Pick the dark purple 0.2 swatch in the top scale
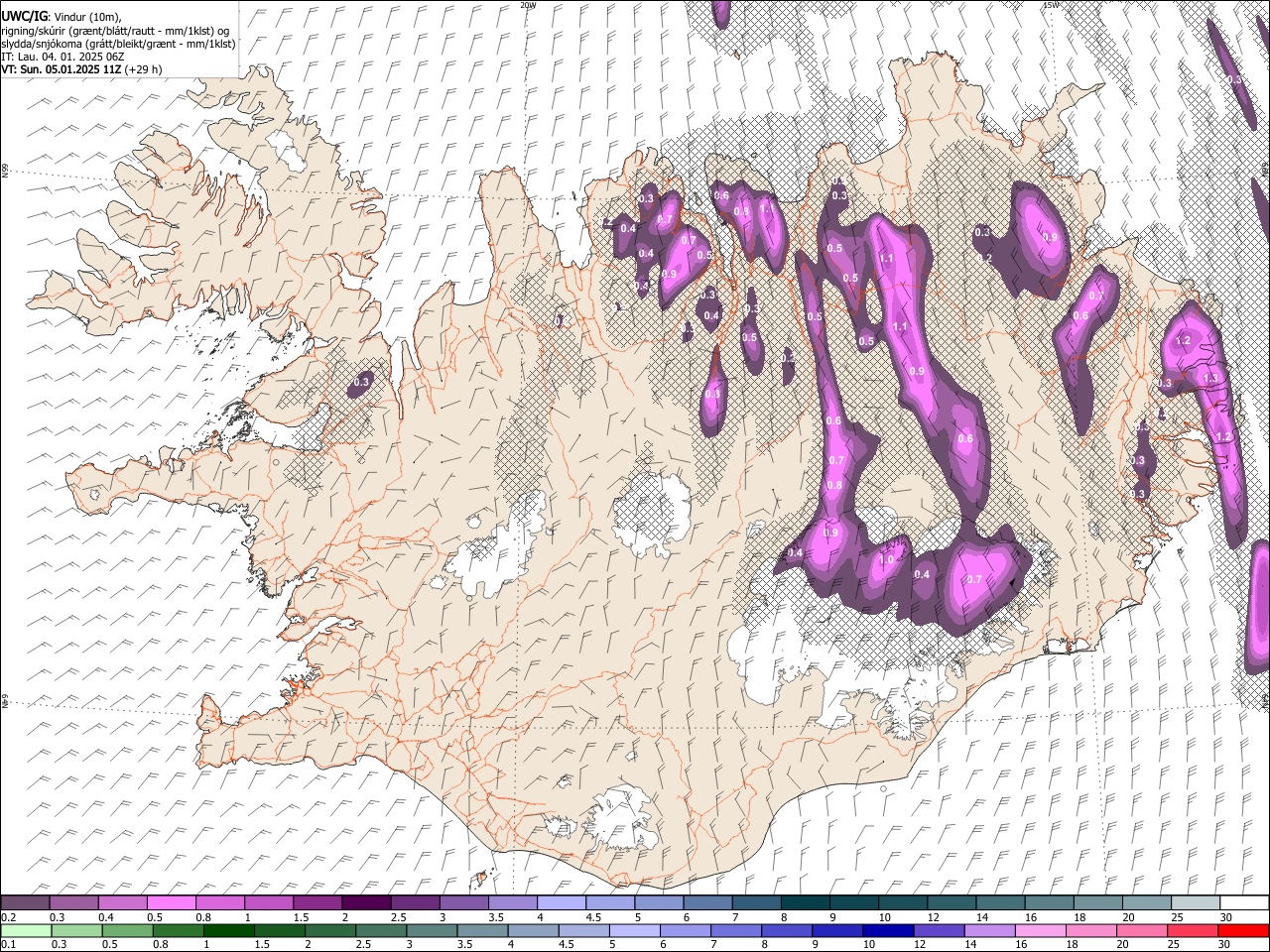The image size is (1270, 952). click(25, 902)
